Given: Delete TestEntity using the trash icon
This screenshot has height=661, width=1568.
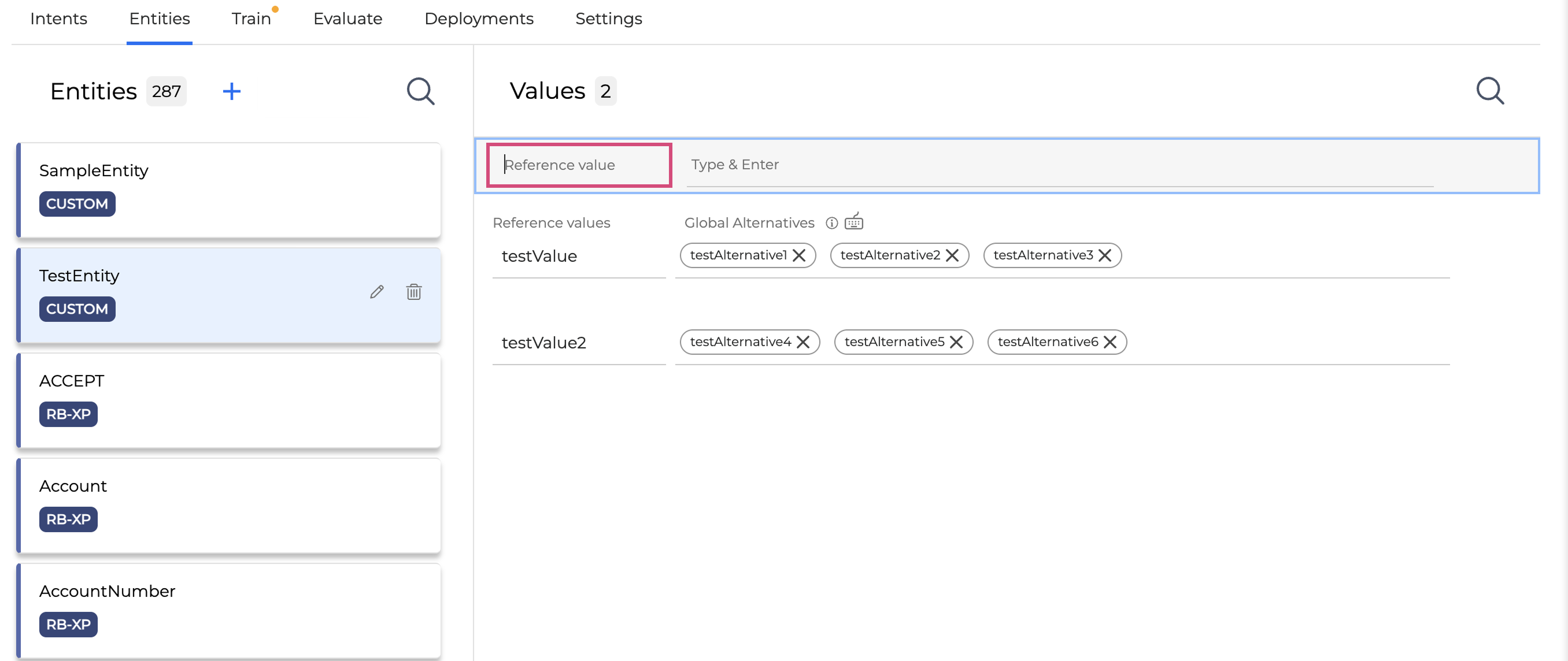Looking at the screenshot, I should pyautogui.click(x=414, y=292).
